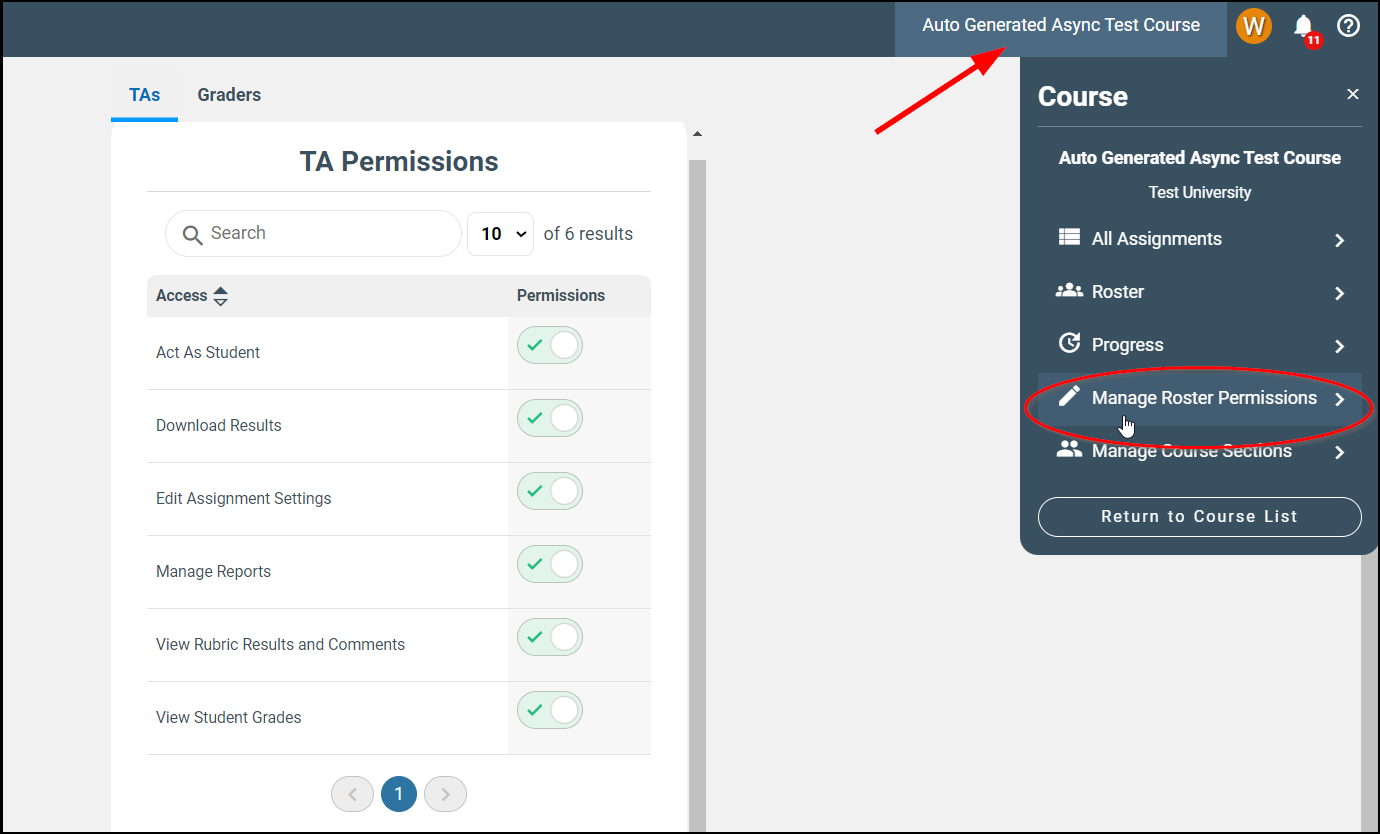The height and width of the screenshot is (834, 1380).
Task: Click the Roster people group icon
Action: coord(1069,290)
